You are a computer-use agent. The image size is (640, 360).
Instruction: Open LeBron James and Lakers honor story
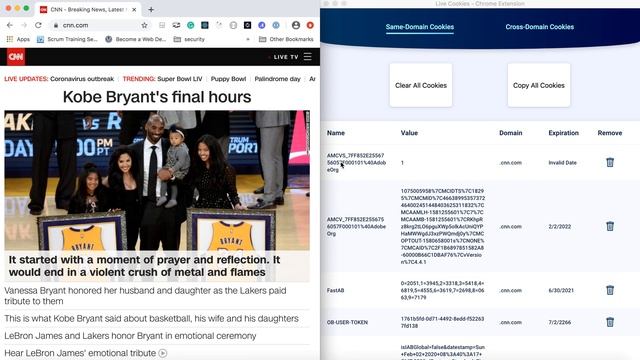click(x=130, y=336)
